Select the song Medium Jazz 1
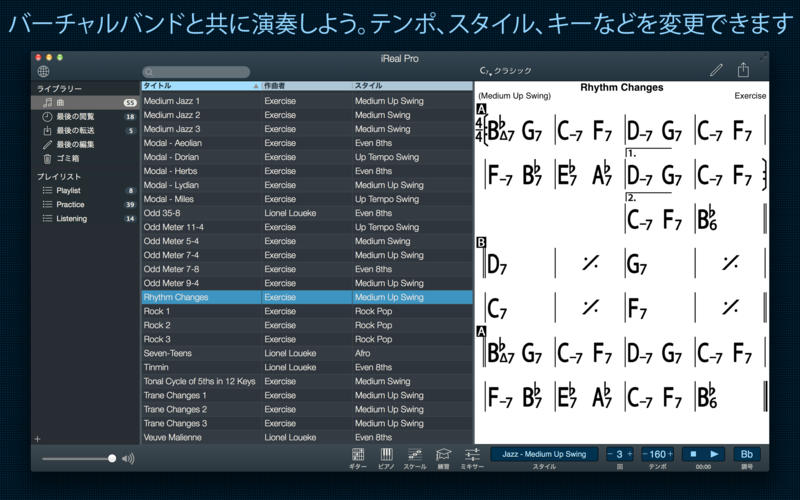Viewport: 800px width, 500px height. click(307, 101)
